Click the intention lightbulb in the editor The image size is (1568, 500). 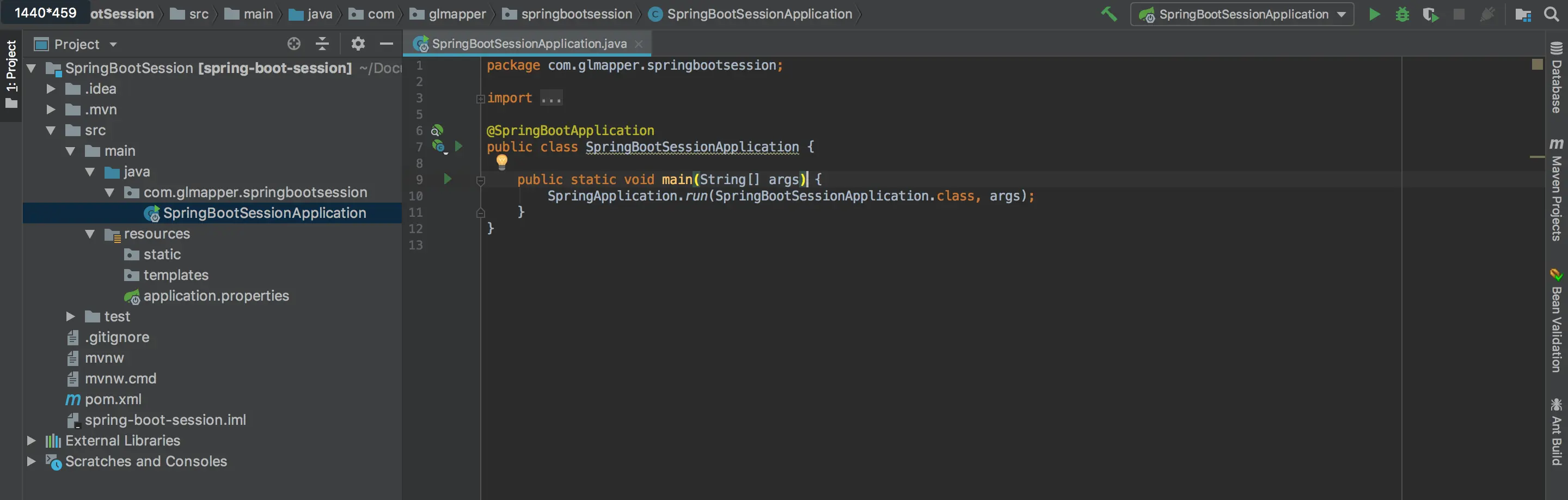(501, 161)
